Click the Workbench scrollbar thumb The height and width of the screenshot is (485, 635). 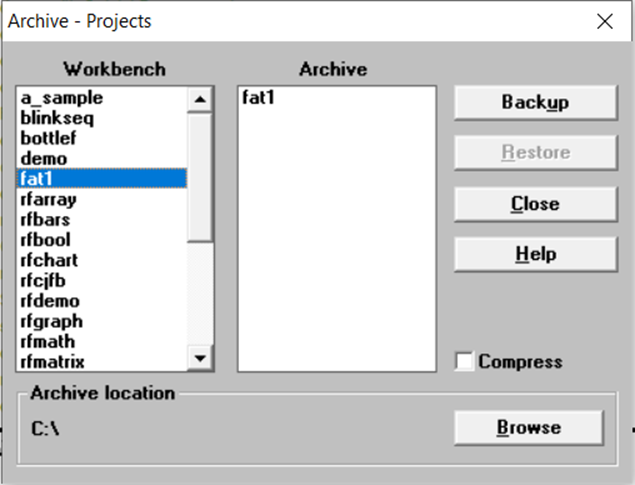[200, 178]
